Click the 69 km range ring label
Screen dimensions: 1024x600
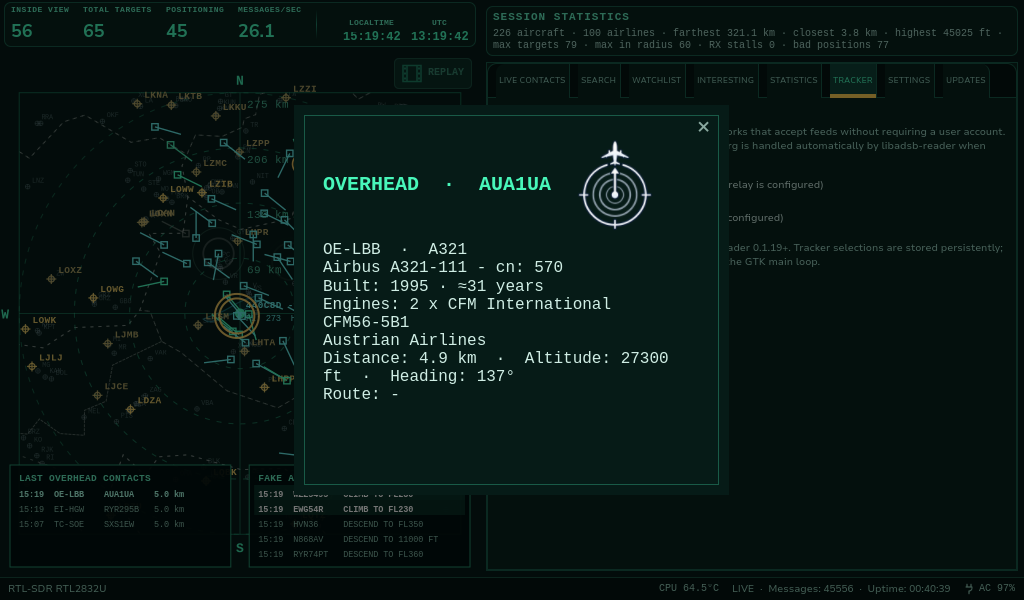pyautogui.click(x=263, y=270)
